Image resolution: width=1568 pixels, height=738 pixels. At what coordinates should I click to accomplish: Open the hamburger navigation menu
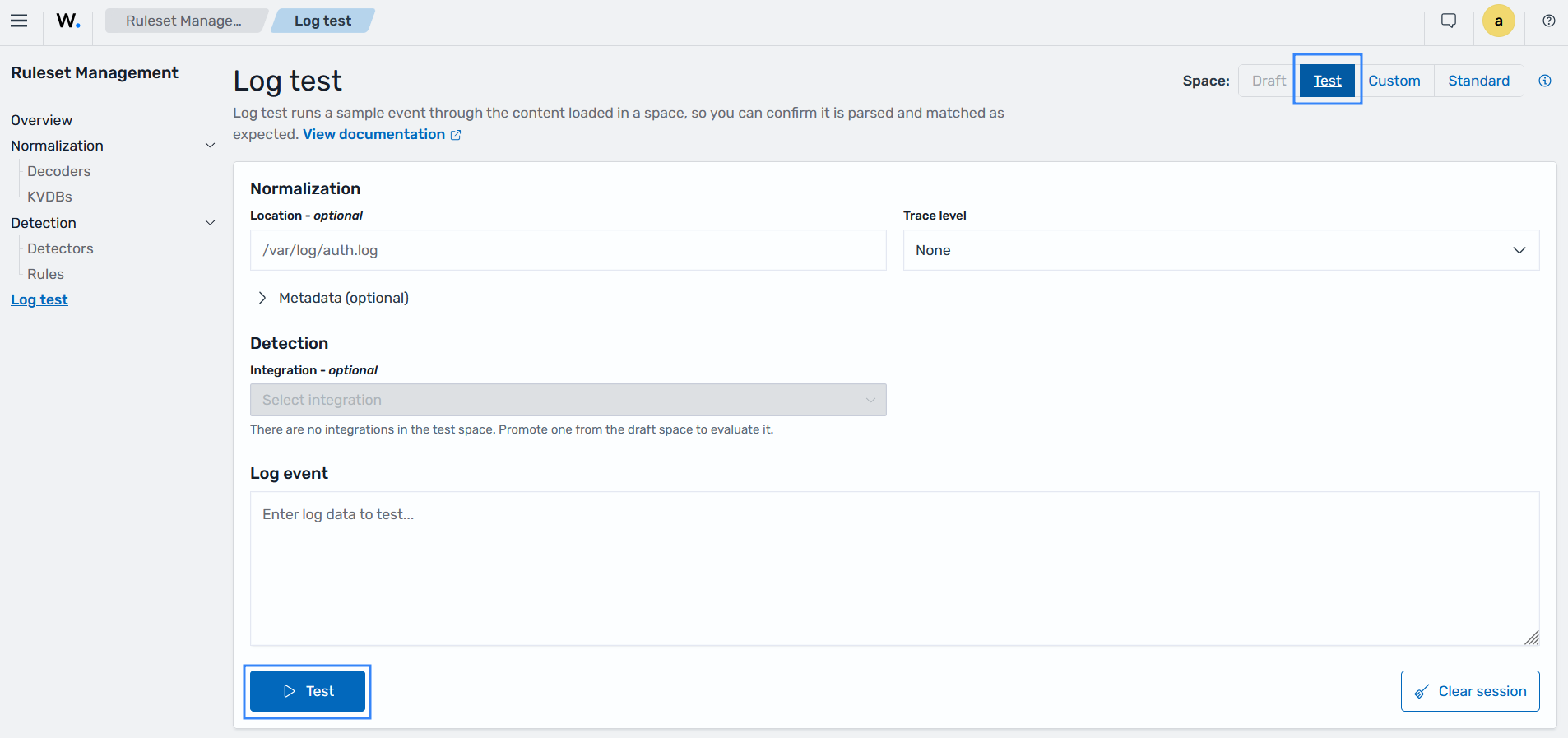pyautogui.click(x=19, y=21)
